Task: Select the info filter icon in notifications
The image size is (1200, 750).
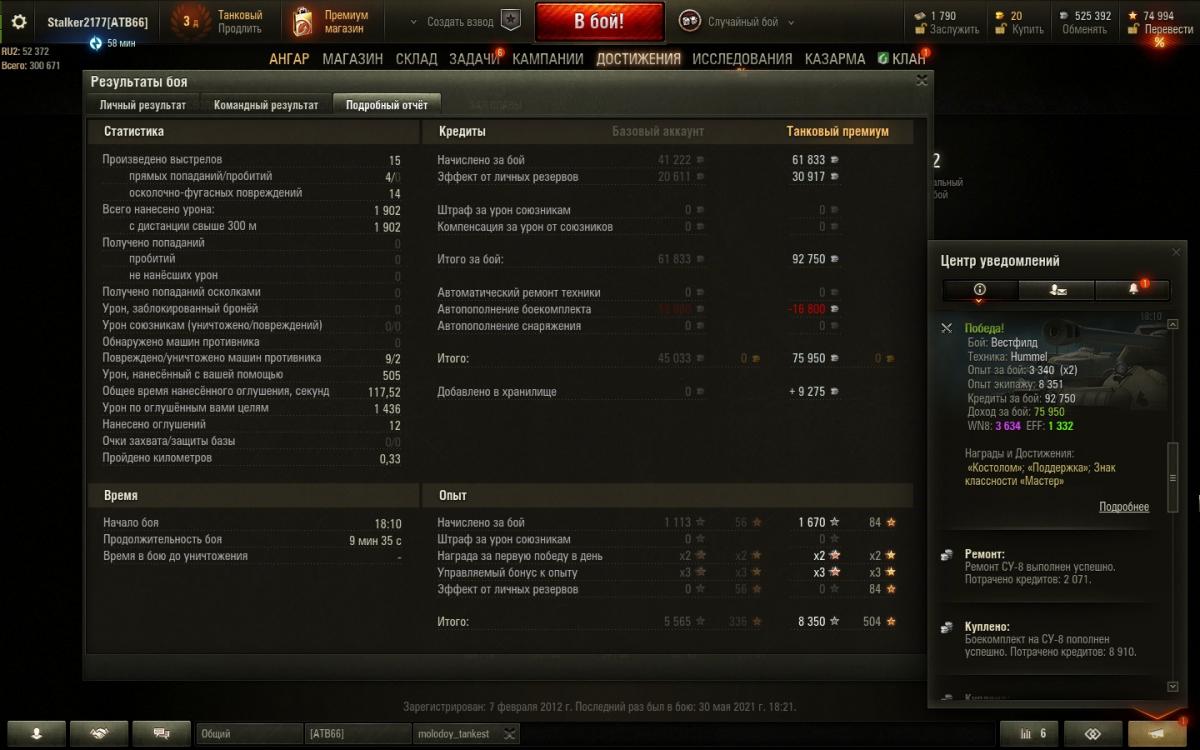Action: 980,289
